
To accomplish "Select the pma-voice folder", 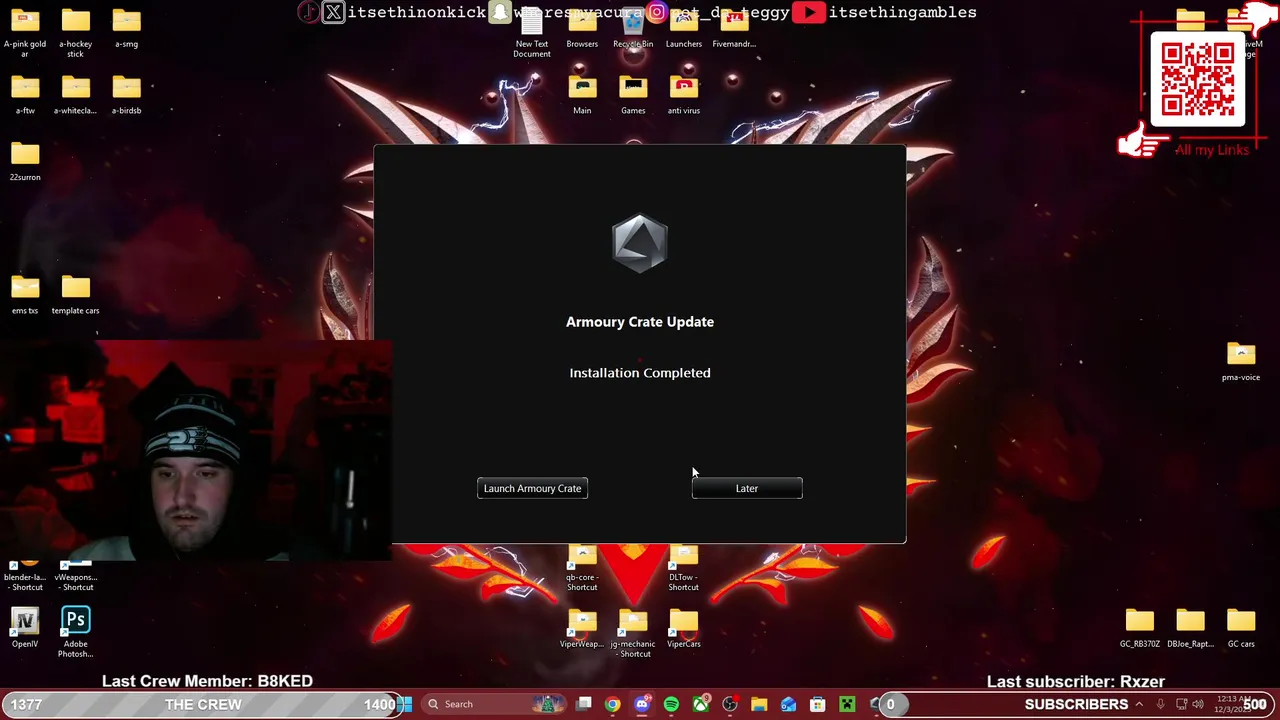I will point(1241,362).
